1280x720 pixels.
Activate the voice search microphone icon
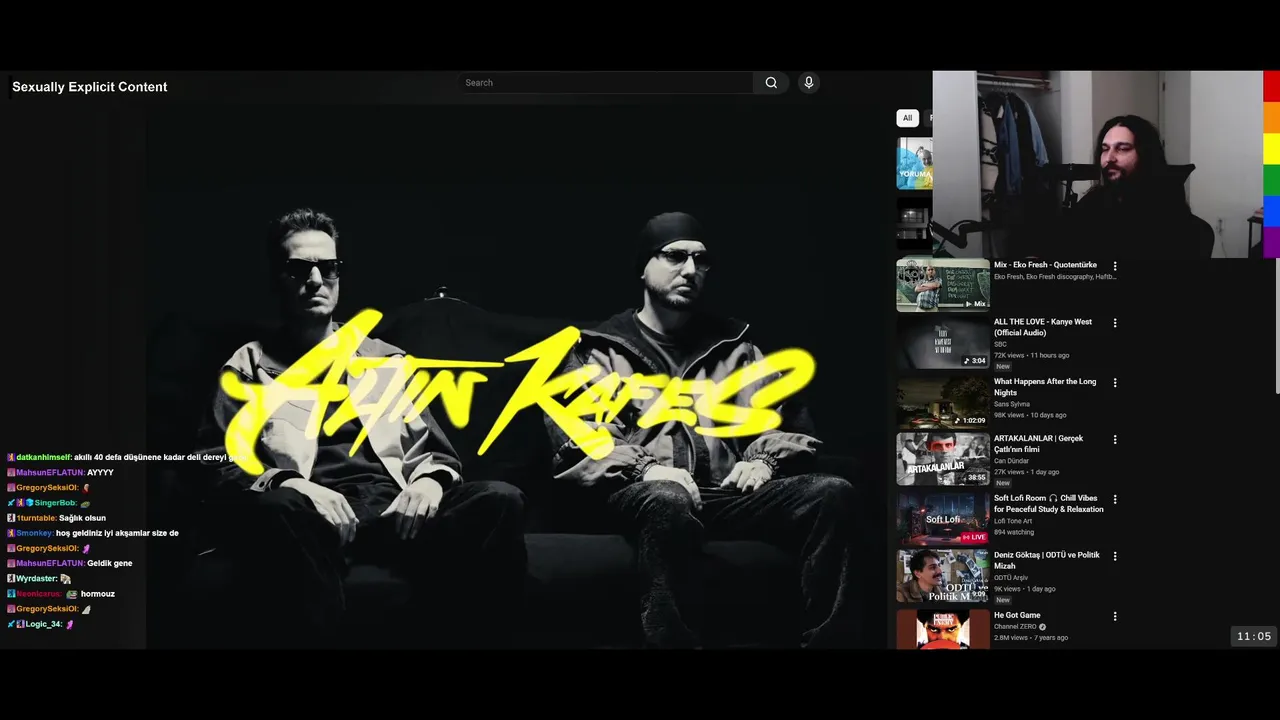[809, 83]
